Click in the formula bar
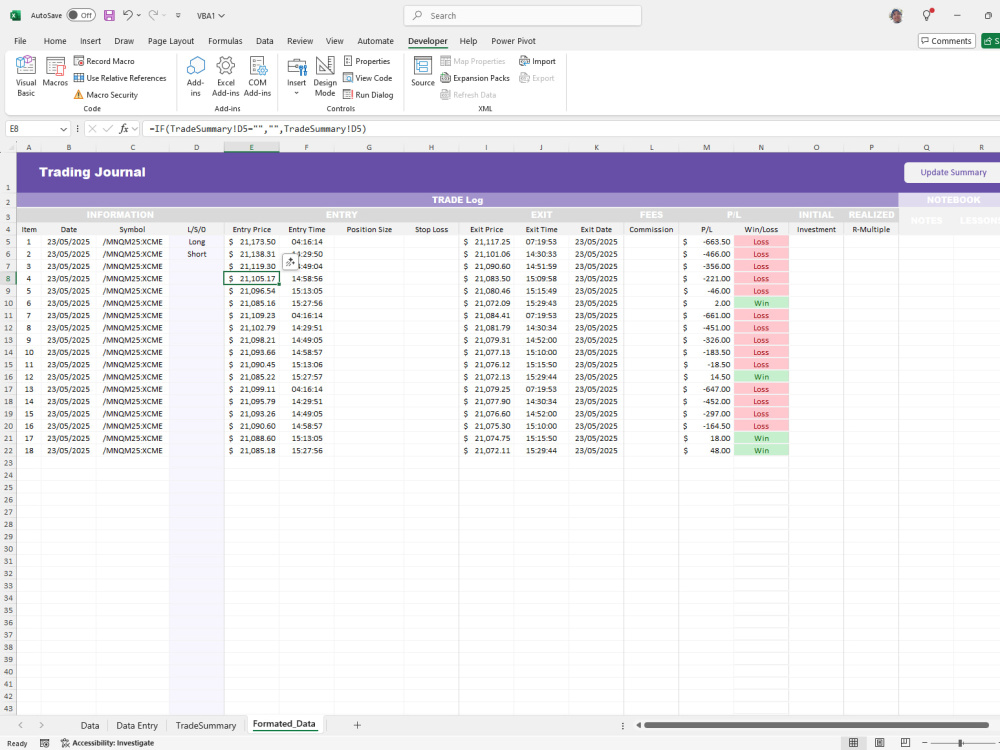The image size is (1000, 750). click(x=571, y=129)
